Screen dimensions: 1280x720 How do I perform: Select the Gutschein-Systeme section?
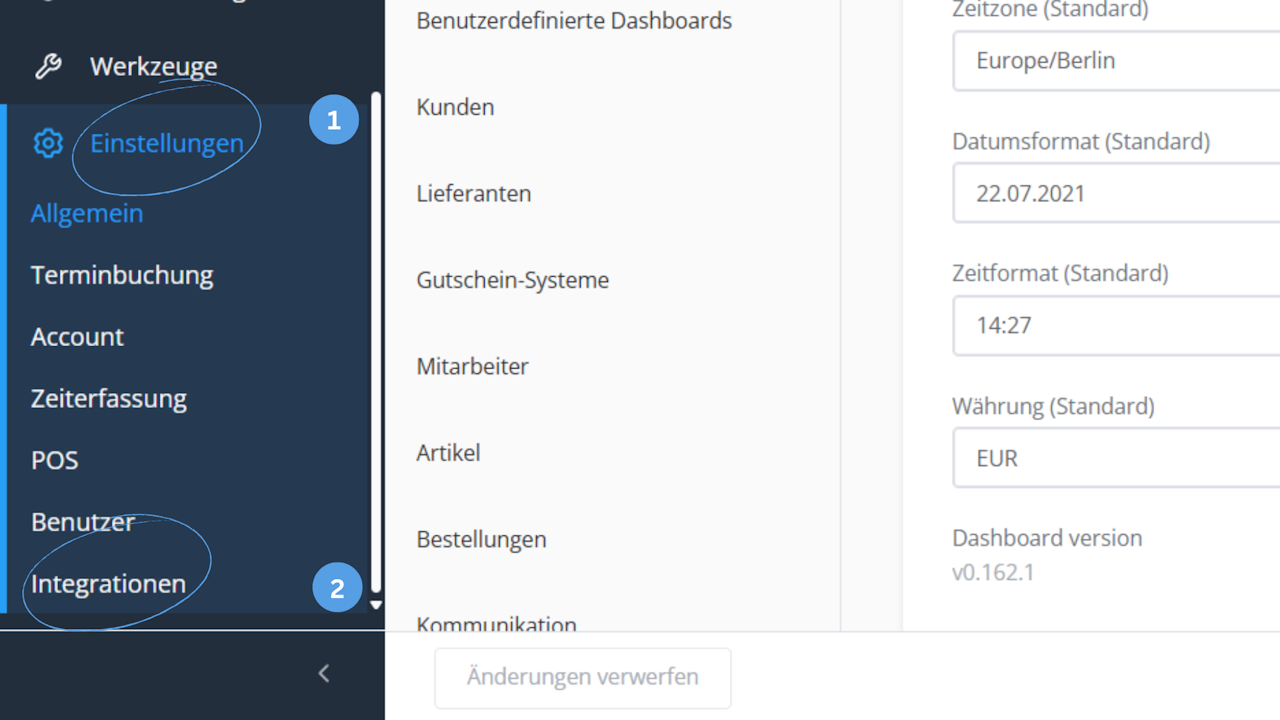(x=512, y=281)
